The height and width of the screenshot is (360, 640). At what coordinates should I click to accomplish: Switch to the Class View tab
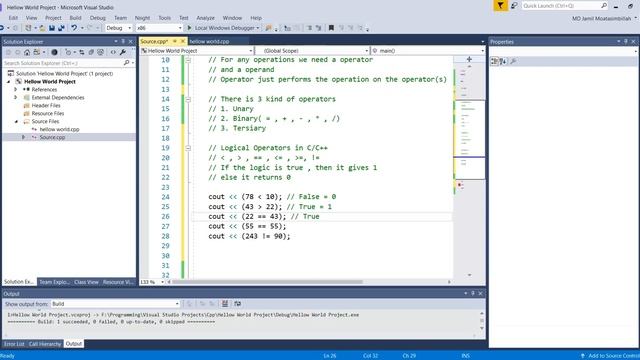tap(86, 282)
